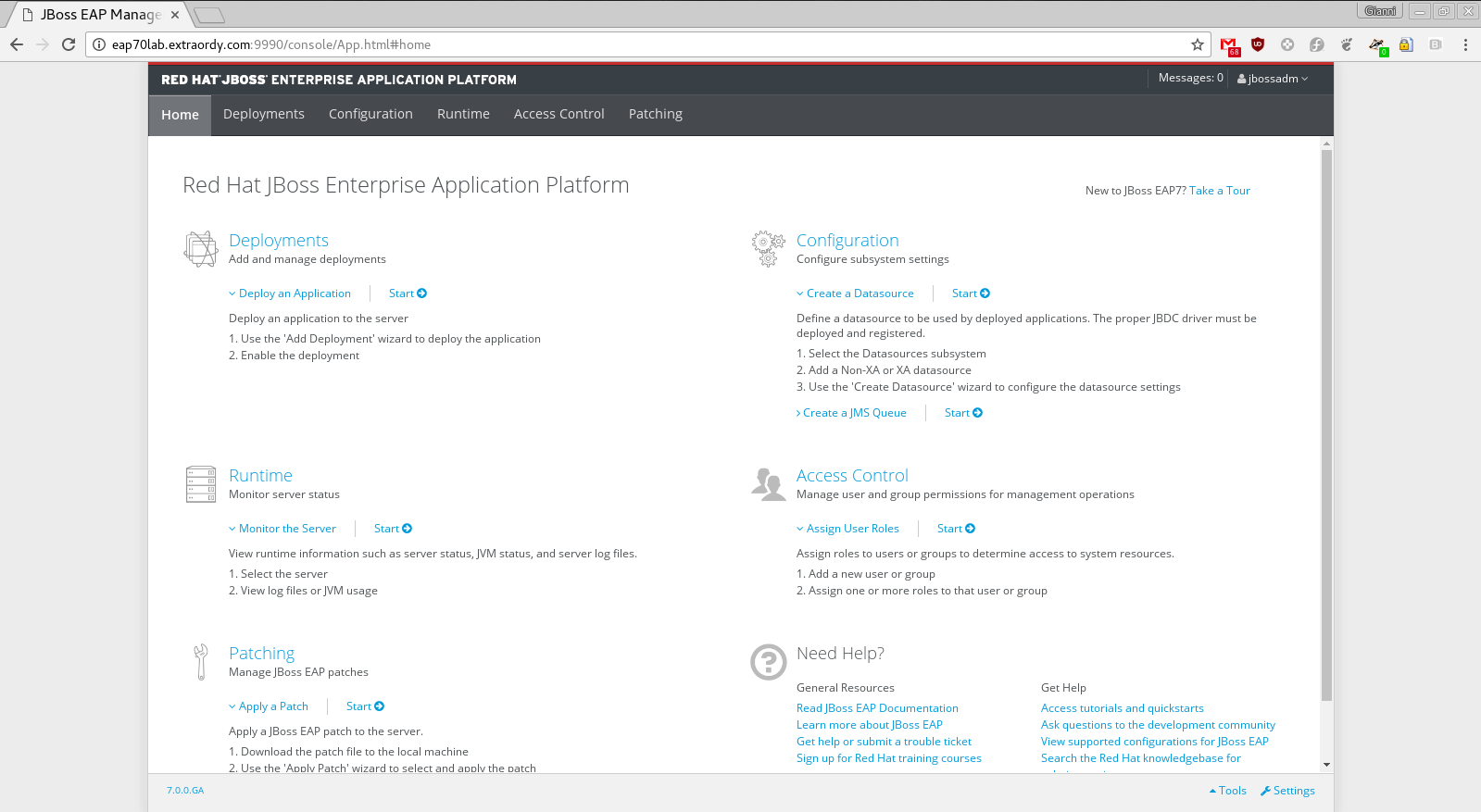This screenshot has height=812, width=1481.
Task: Start the Monitor the Server task
Action: (x=393, y=529)
